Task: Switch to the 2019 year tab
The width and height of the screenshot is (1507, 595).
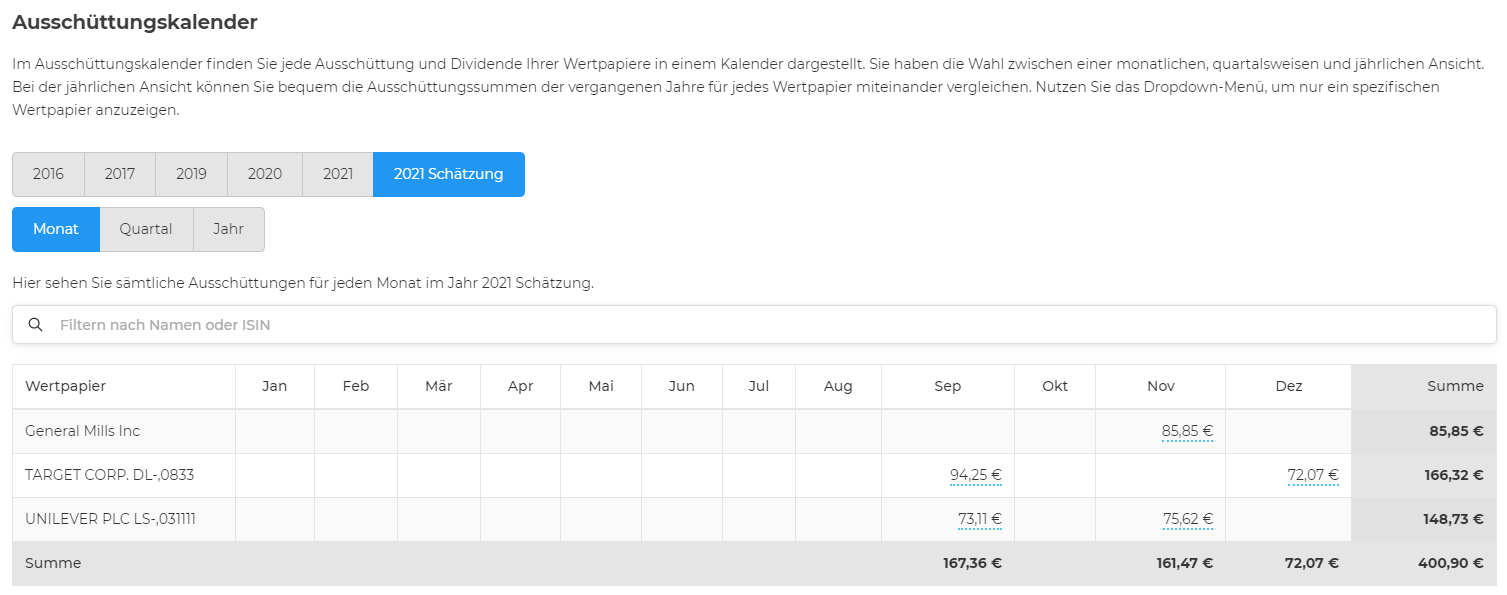Action: pos(191,174)
